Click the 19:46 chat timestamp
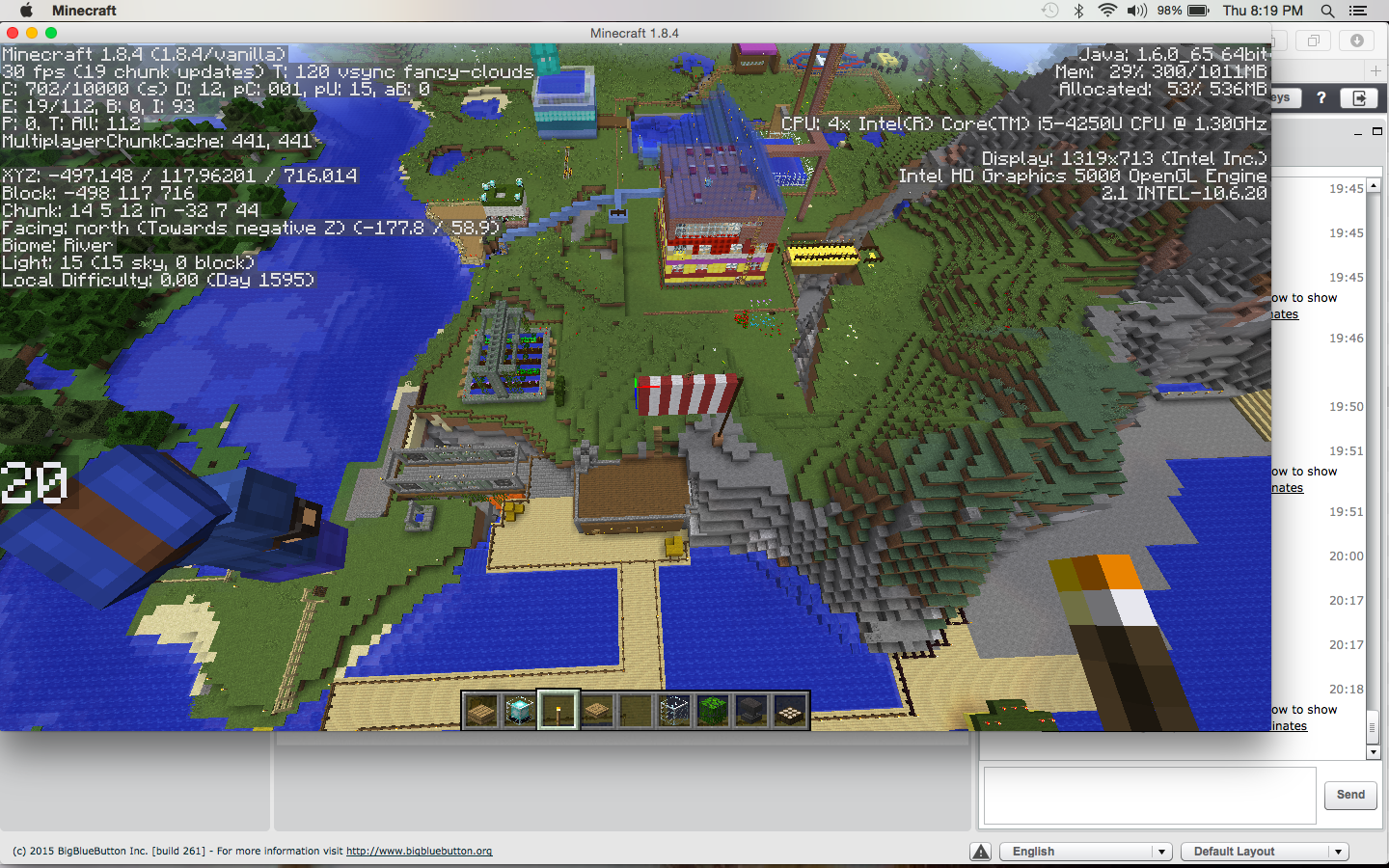Image resolution: width=1389 pixels, height=868 pixels. point(1347,339)
